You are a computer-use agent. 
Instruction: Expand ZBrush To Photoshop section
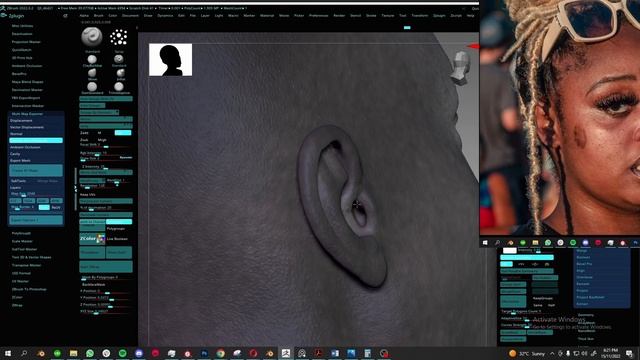tap(29, 289)
